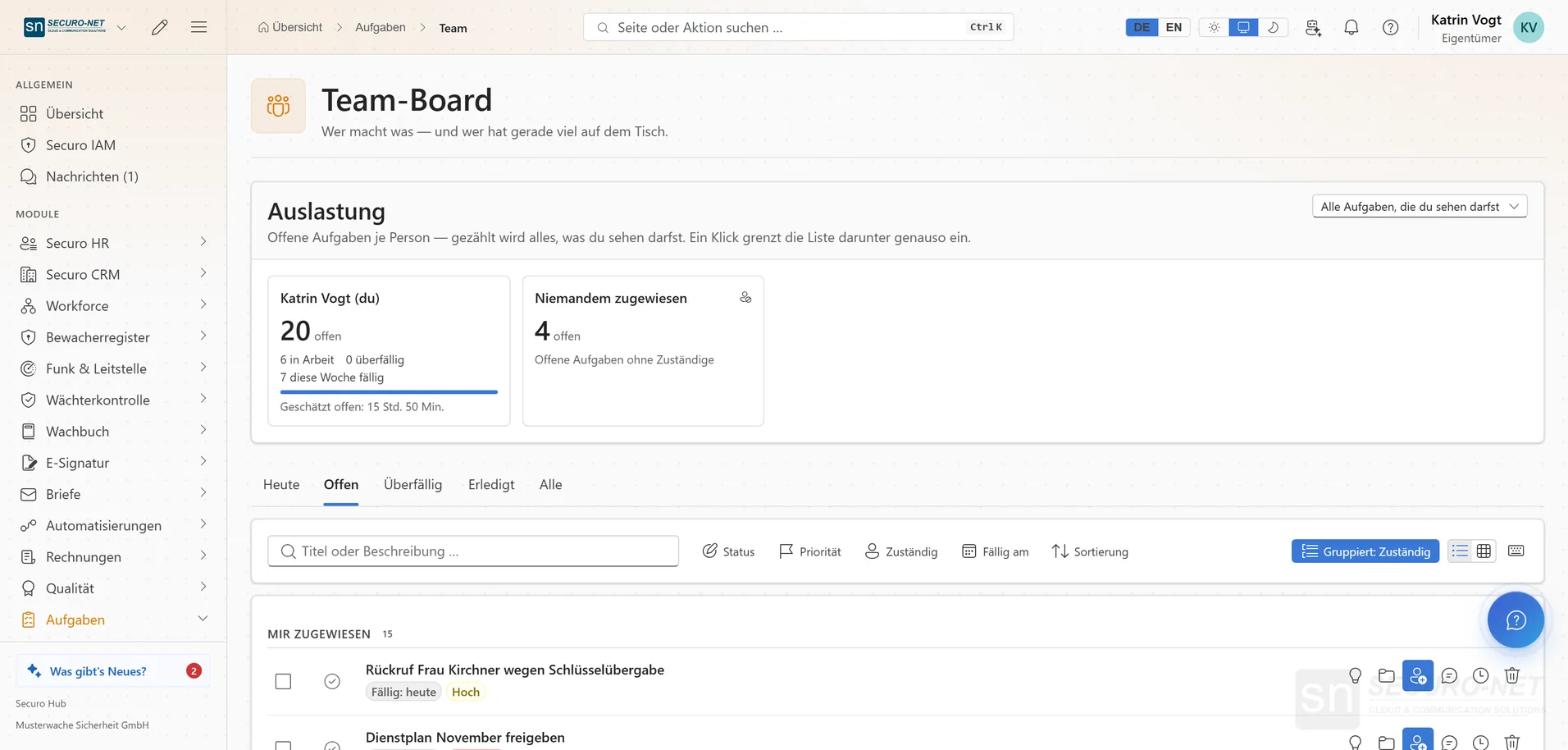Image resolution: width=1568 pixels, height=750 pixels.
Task: Open the notifications bell
Action: click(1351, 27)
